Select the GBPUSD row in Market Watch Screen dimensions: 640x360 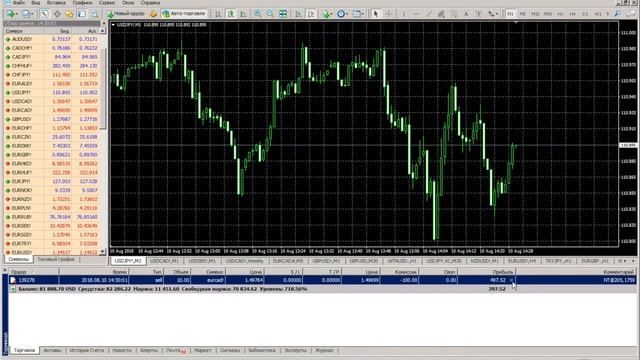point(51,119)
